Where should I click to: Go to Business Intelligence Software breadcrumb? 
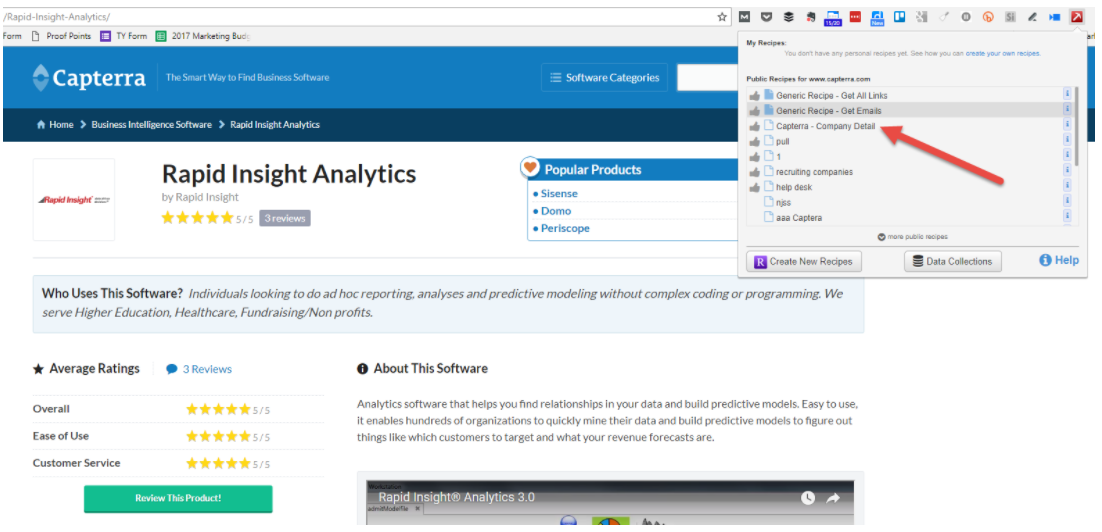[151, 125]
